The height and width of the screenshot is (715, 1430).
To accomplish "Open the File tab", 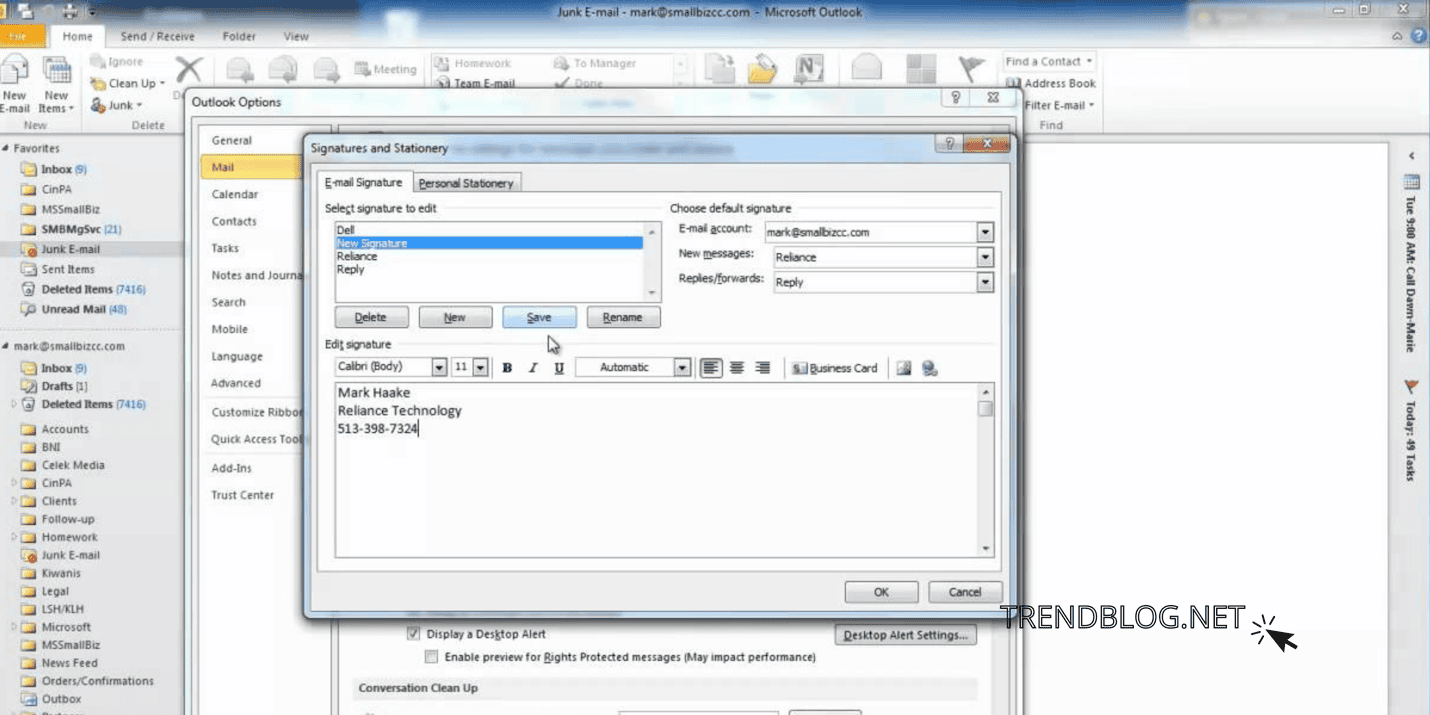I will click(x=22, y=36).
